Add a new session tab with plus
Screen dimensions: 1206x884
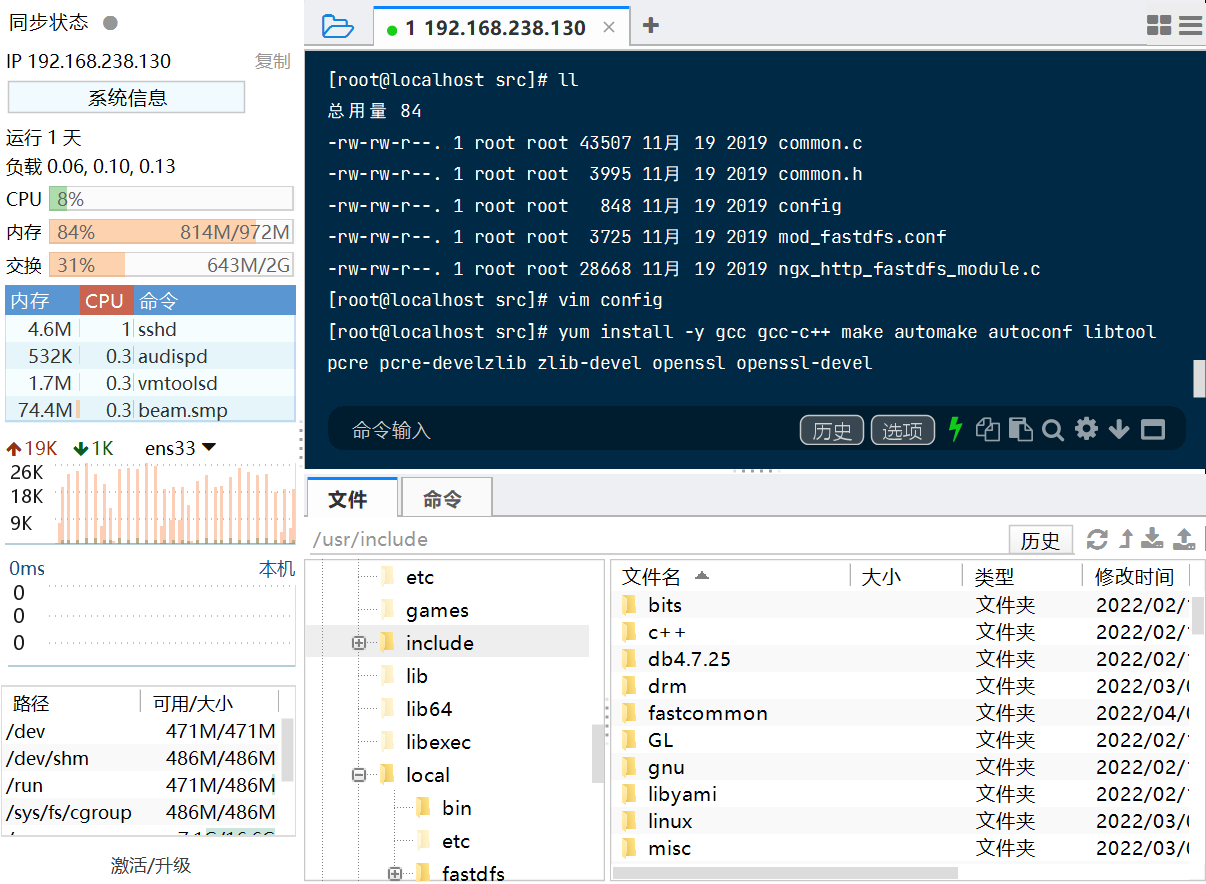coord(650,26)
